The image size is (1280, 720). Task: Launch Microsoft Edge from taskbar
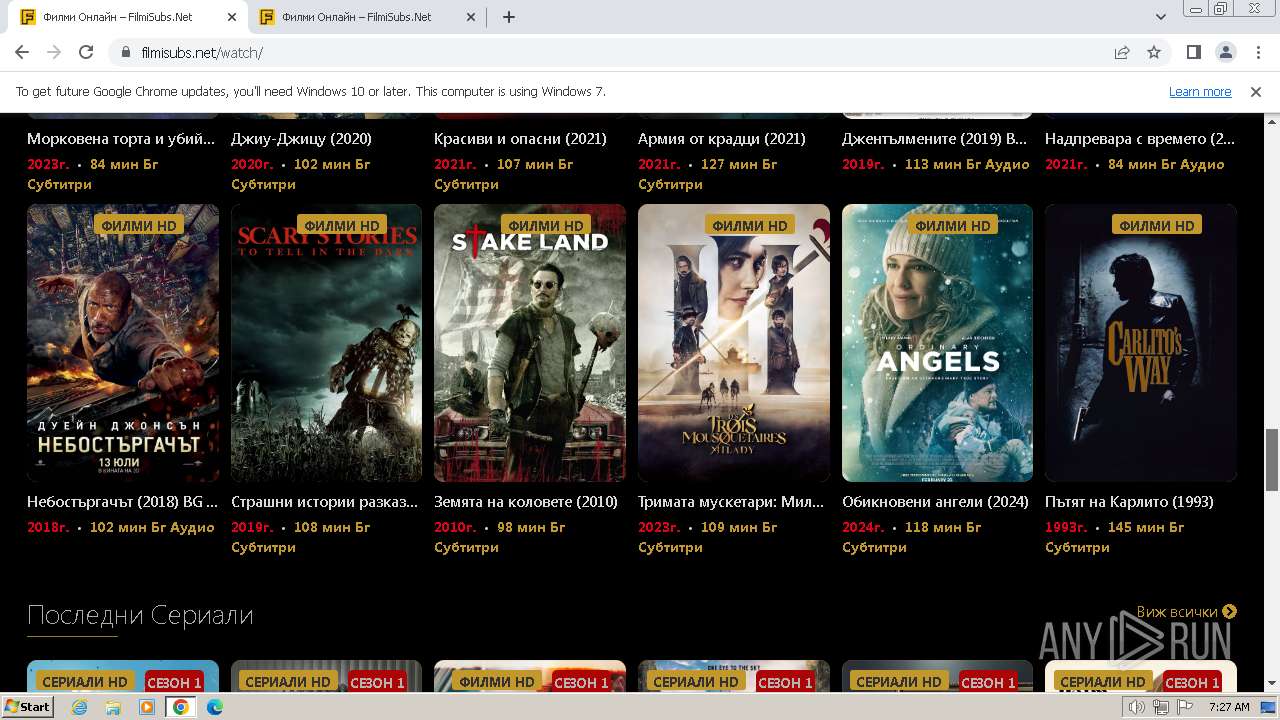[214, 707]
